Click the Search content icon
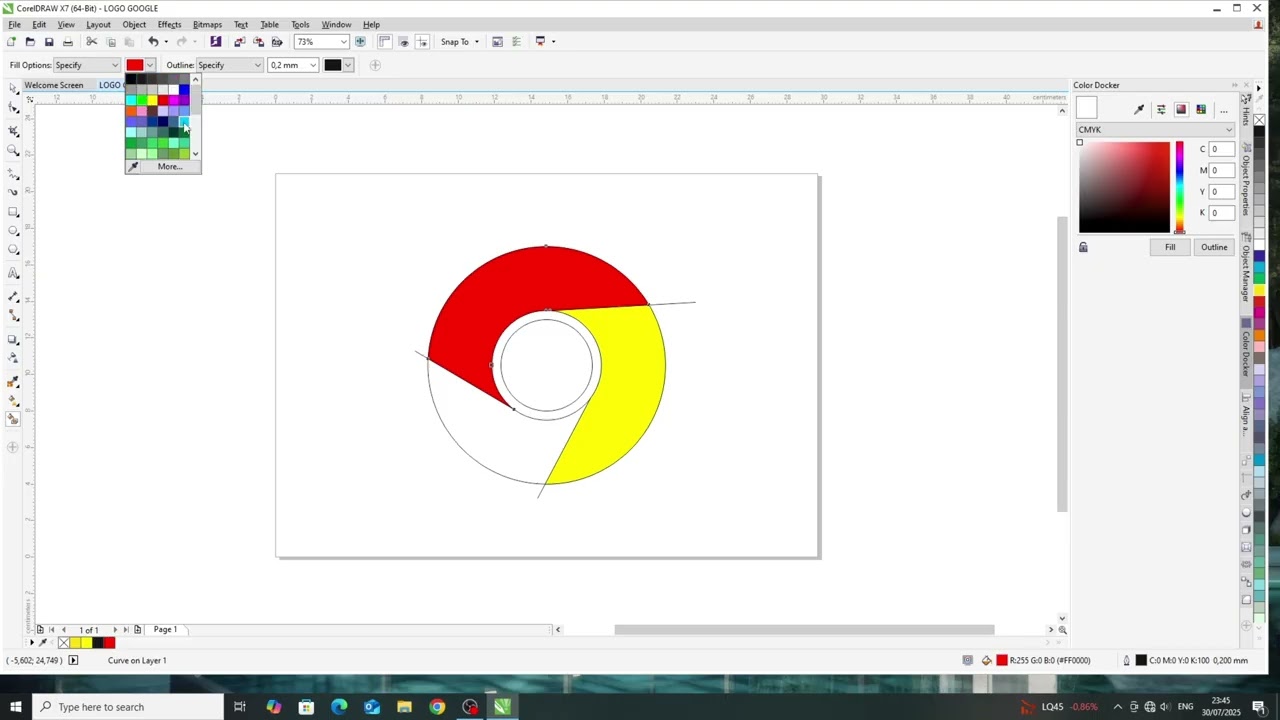This screenshot has width=1280, height=720. (215, 42)
